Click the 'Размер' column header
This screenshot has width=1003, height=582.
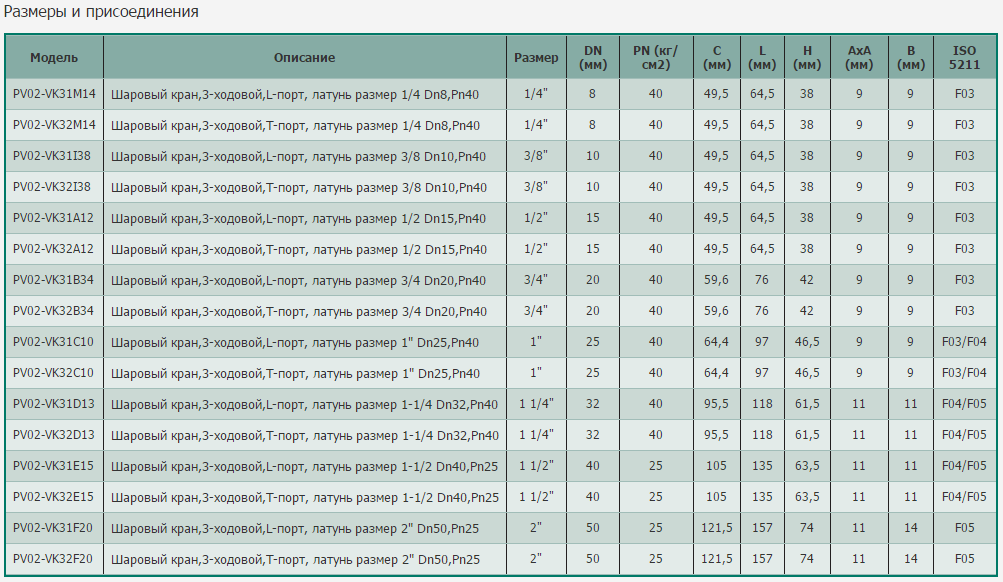pyautogui.click(x=536, y=58)
